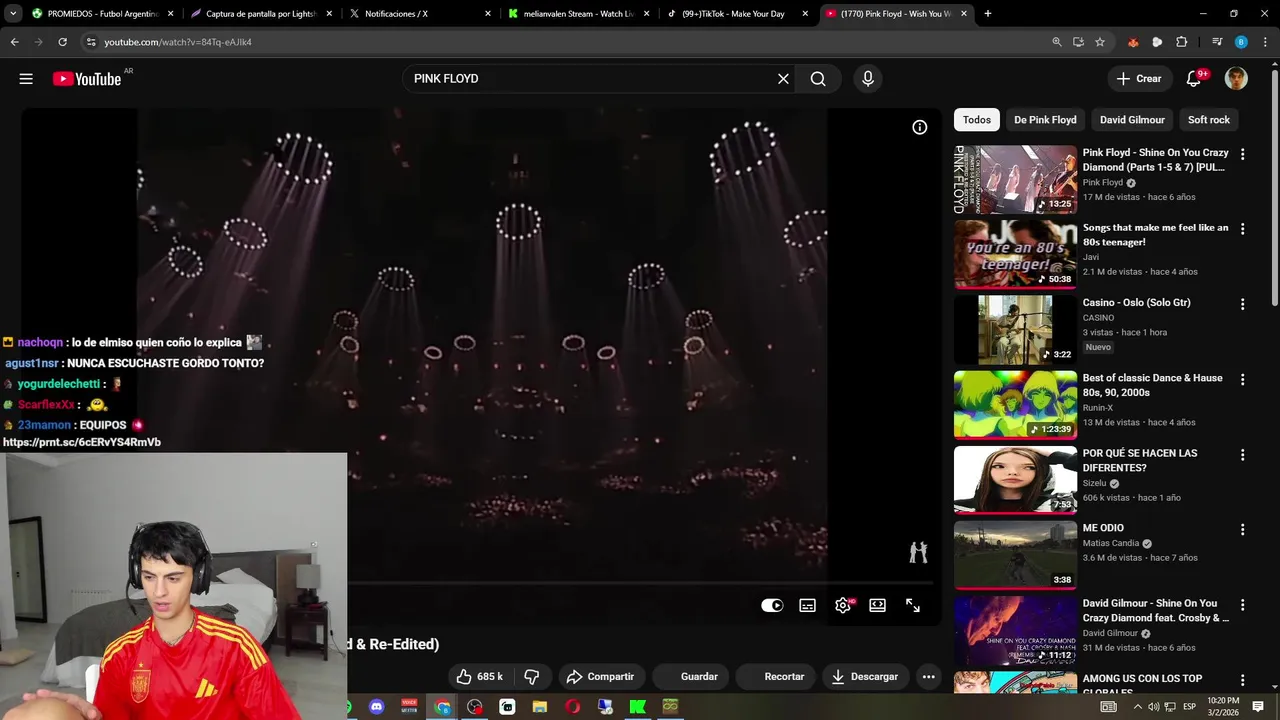
Task: Show the video info card icon
Action: (919, 127)
